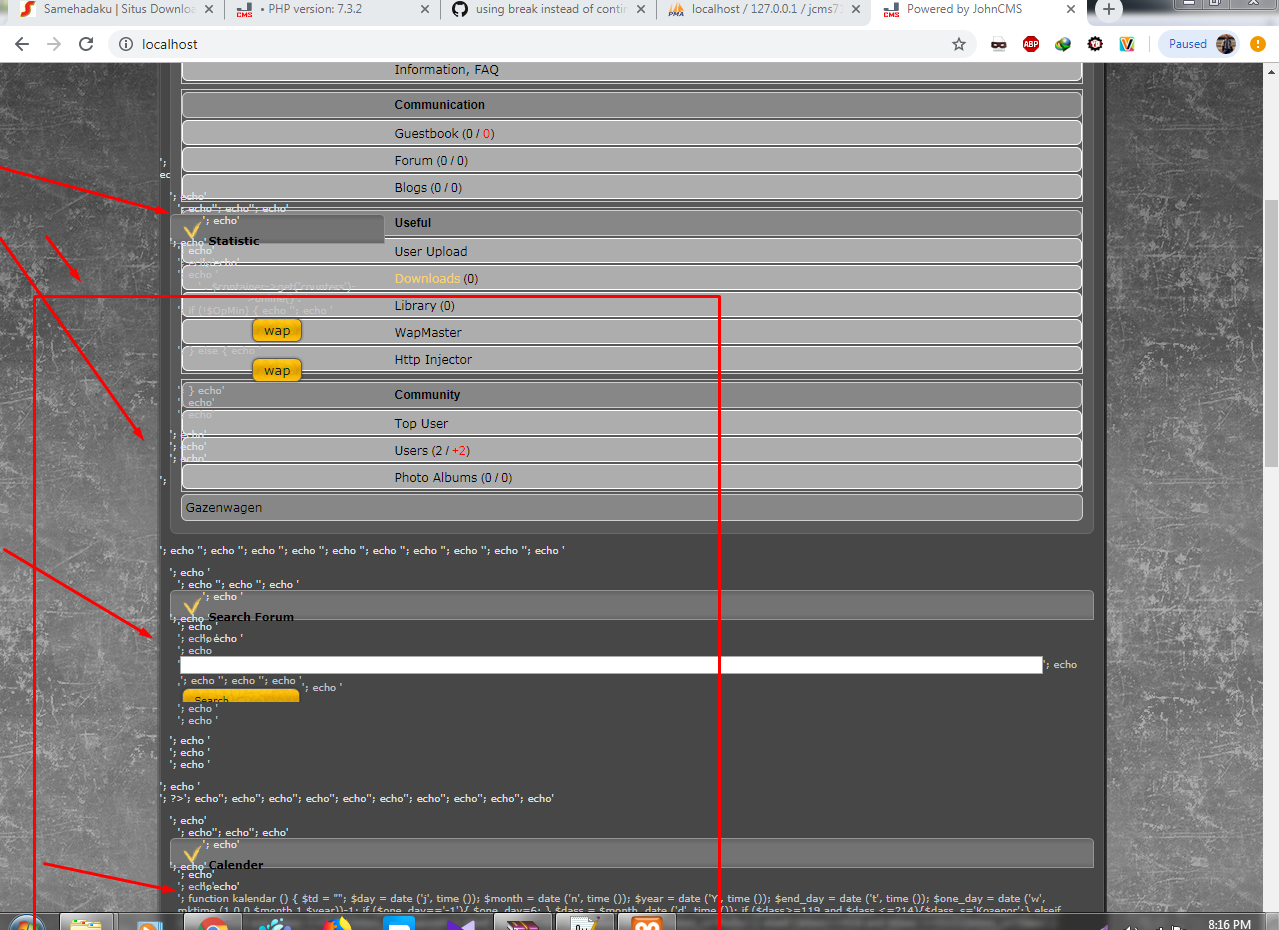Open the Top User page
The height and width of the screenshot is (930, 1279).
[421, 423]
